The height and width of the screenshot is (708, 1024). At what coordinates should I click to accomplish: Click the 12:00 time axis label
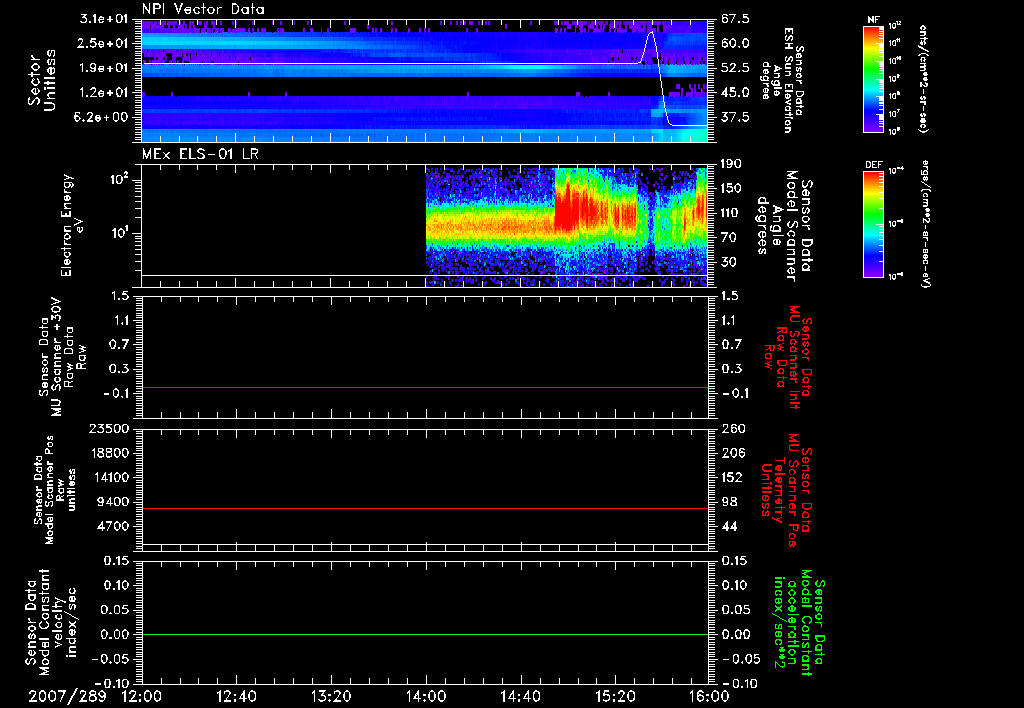click(142, 696)
